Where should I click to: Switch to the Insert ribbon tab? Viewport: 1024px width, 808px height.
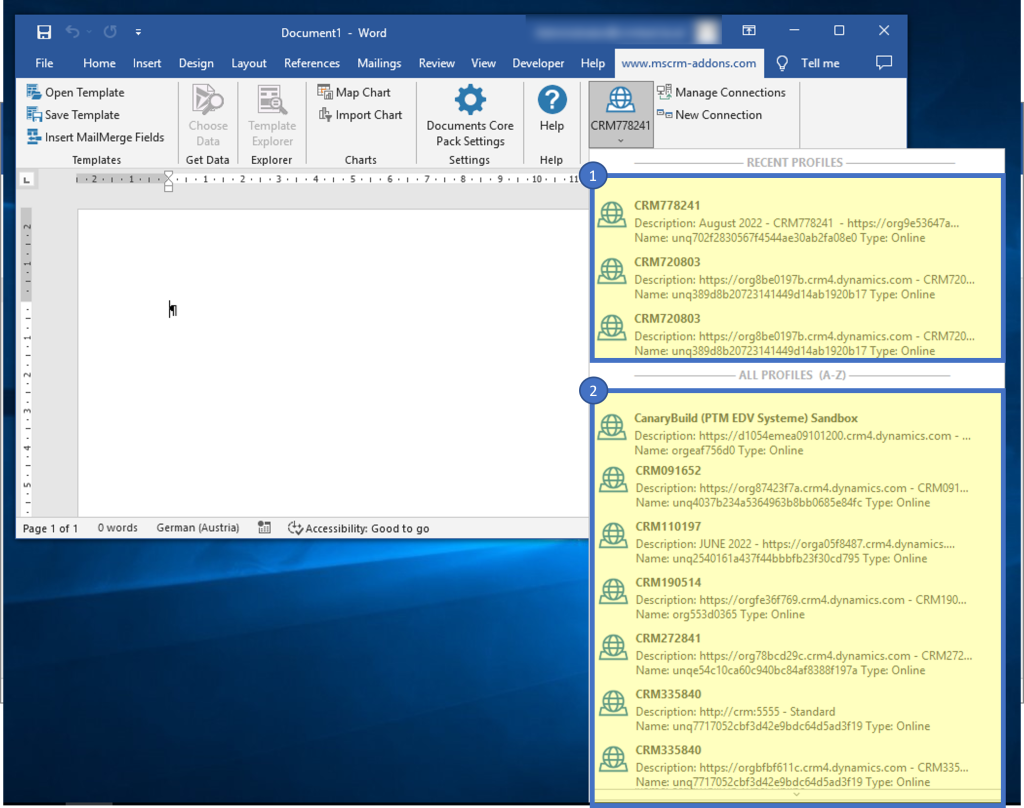[x=147, y=63]
